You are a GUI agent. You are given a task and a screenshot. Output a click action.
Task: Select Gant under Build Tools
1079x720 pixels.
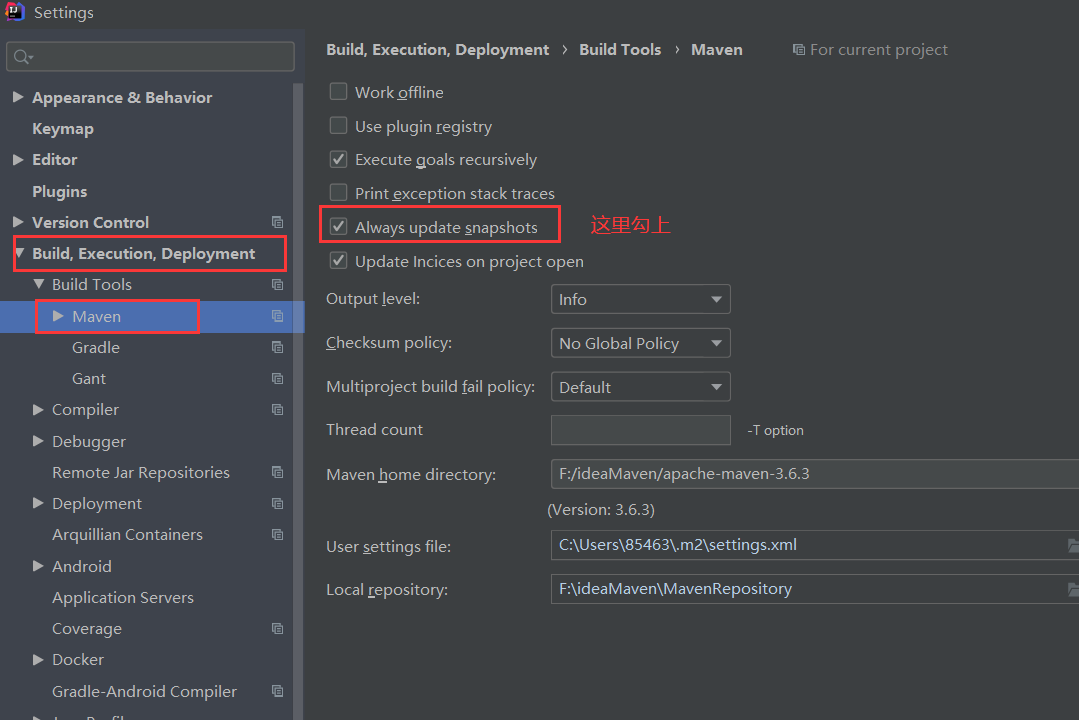(x=89, y=379)
